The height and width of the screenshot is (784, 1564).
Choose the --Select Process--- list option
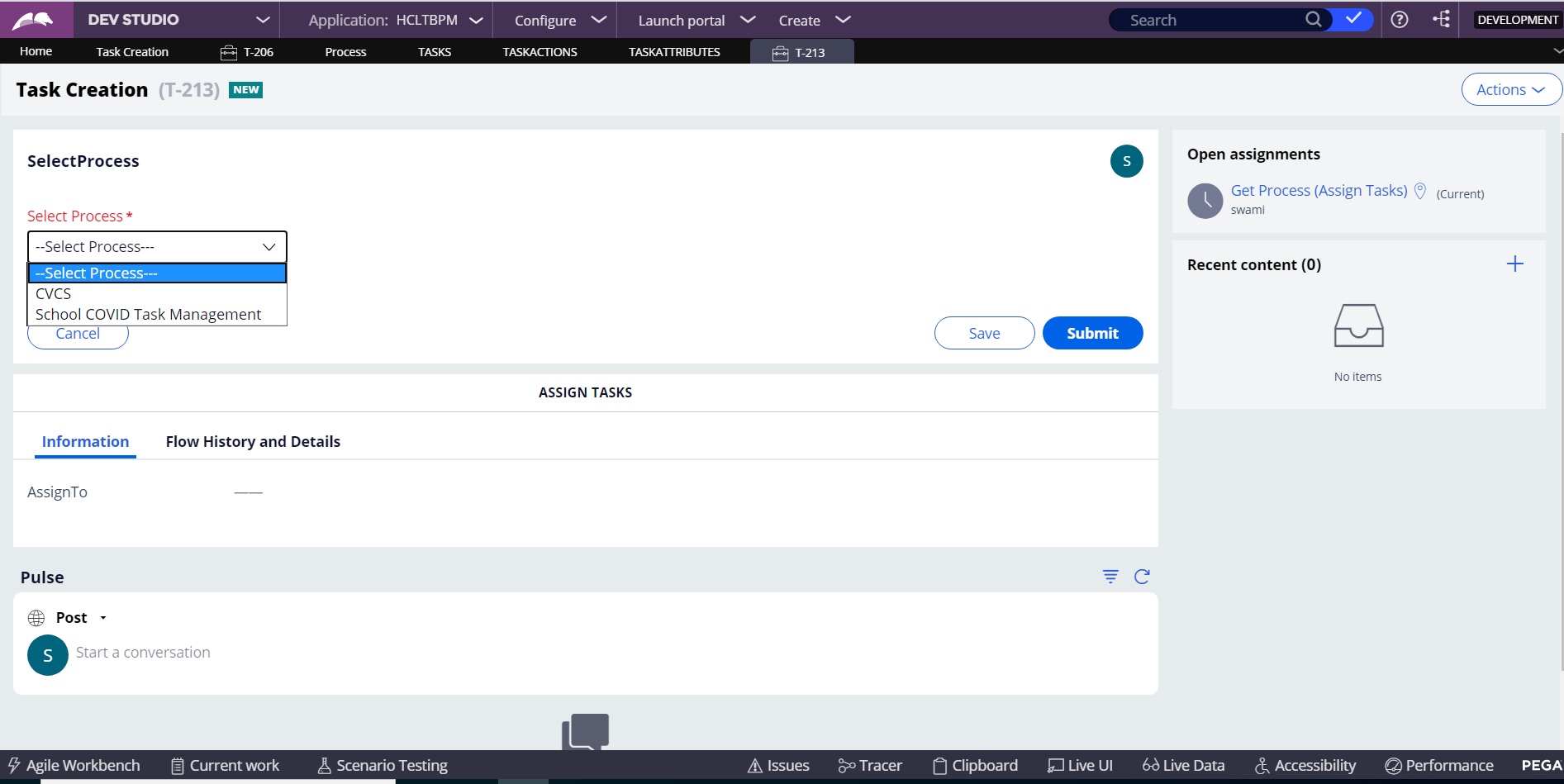tap(157, 273)
